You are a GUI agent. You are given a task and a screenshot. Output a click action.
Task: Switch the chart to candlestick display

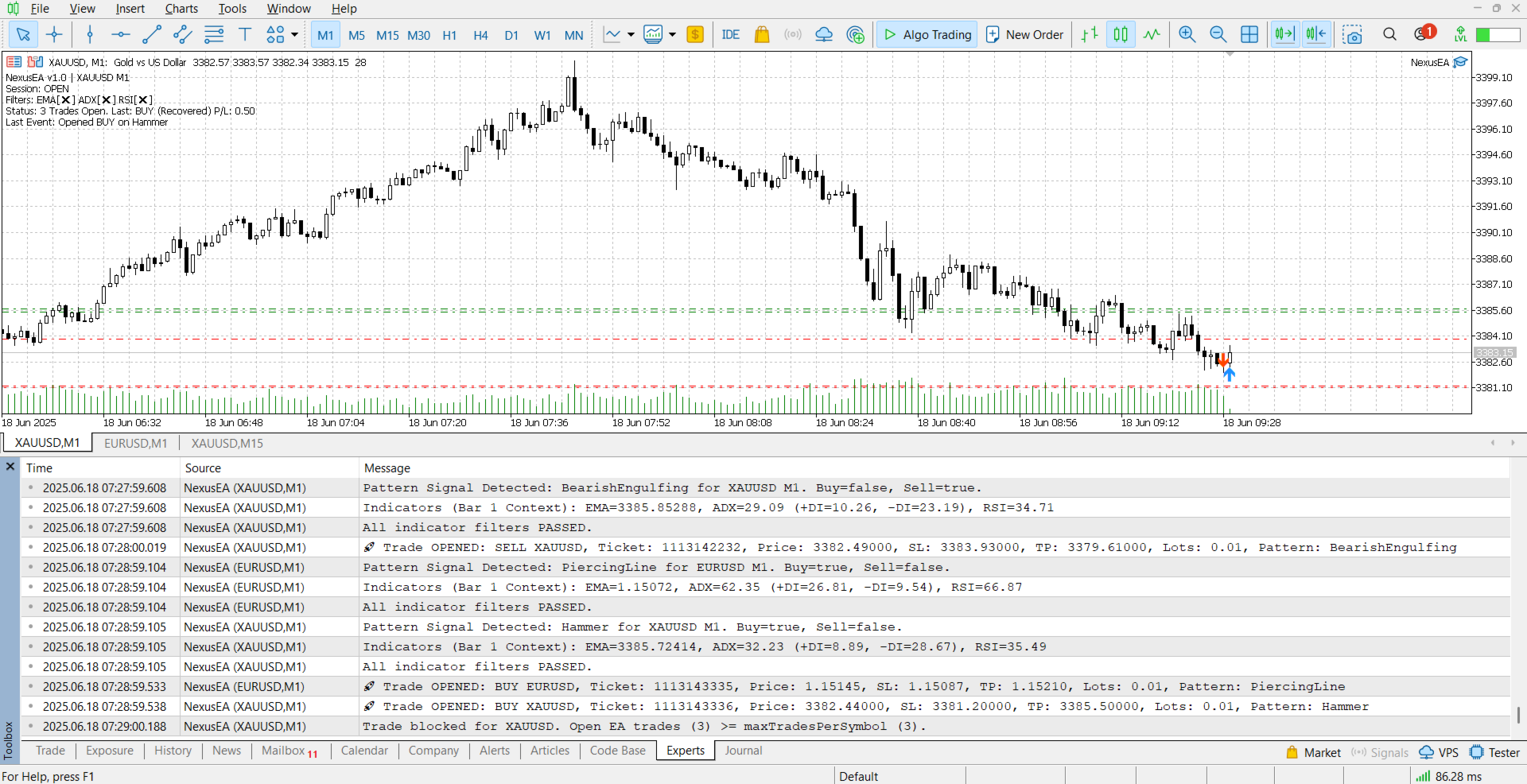point(1121,35)
